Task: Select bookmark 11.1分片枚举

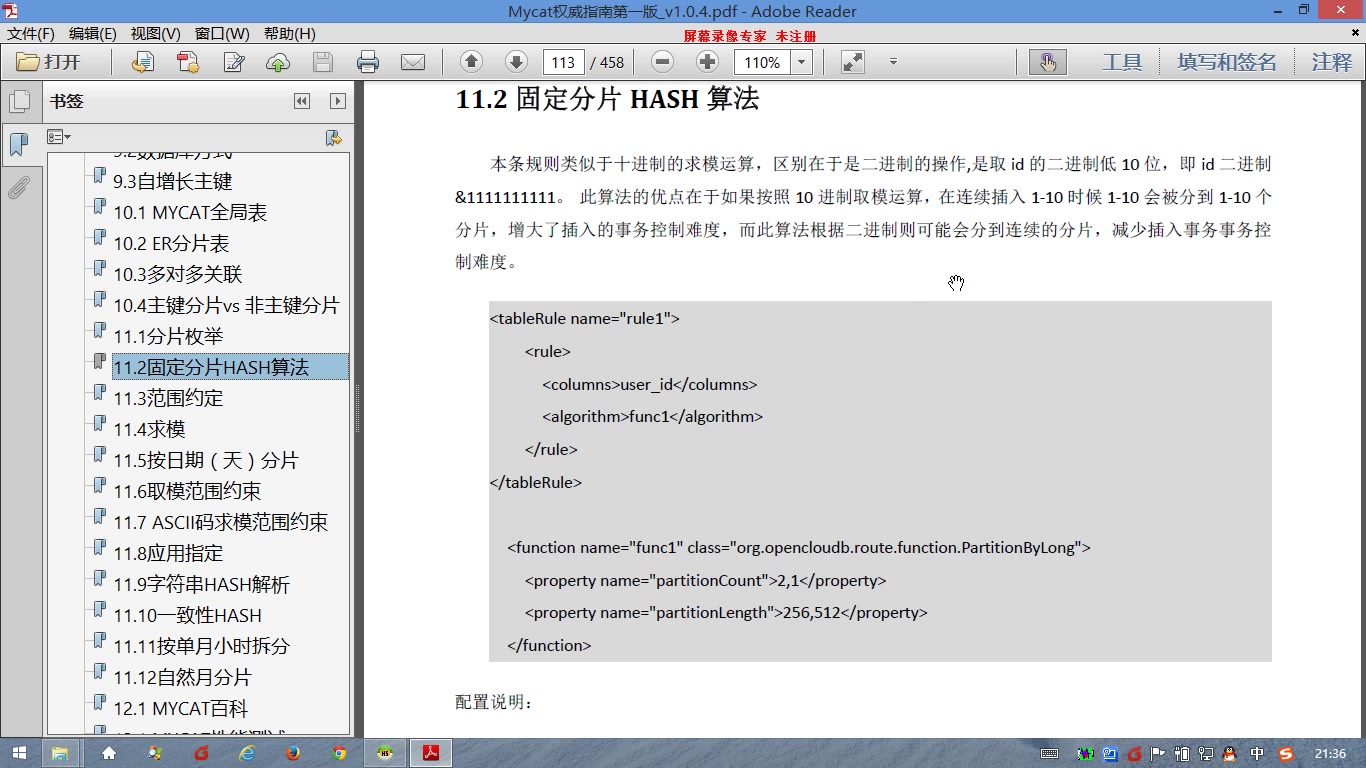Action: point(168,336)
